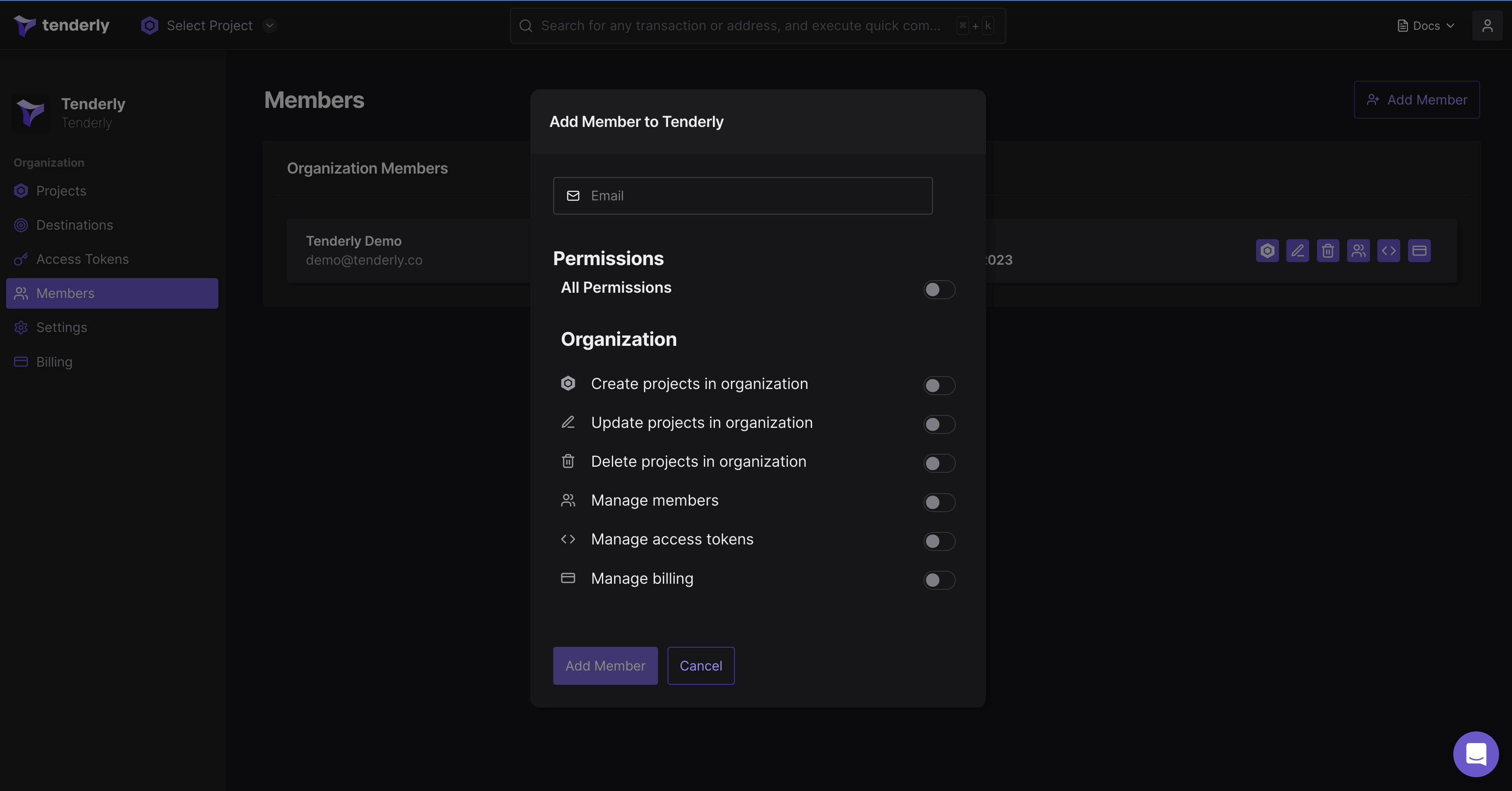Click hexagon icon beside Create projects
The height and width of the screenshot is (791, 1512).
[568, 383]
